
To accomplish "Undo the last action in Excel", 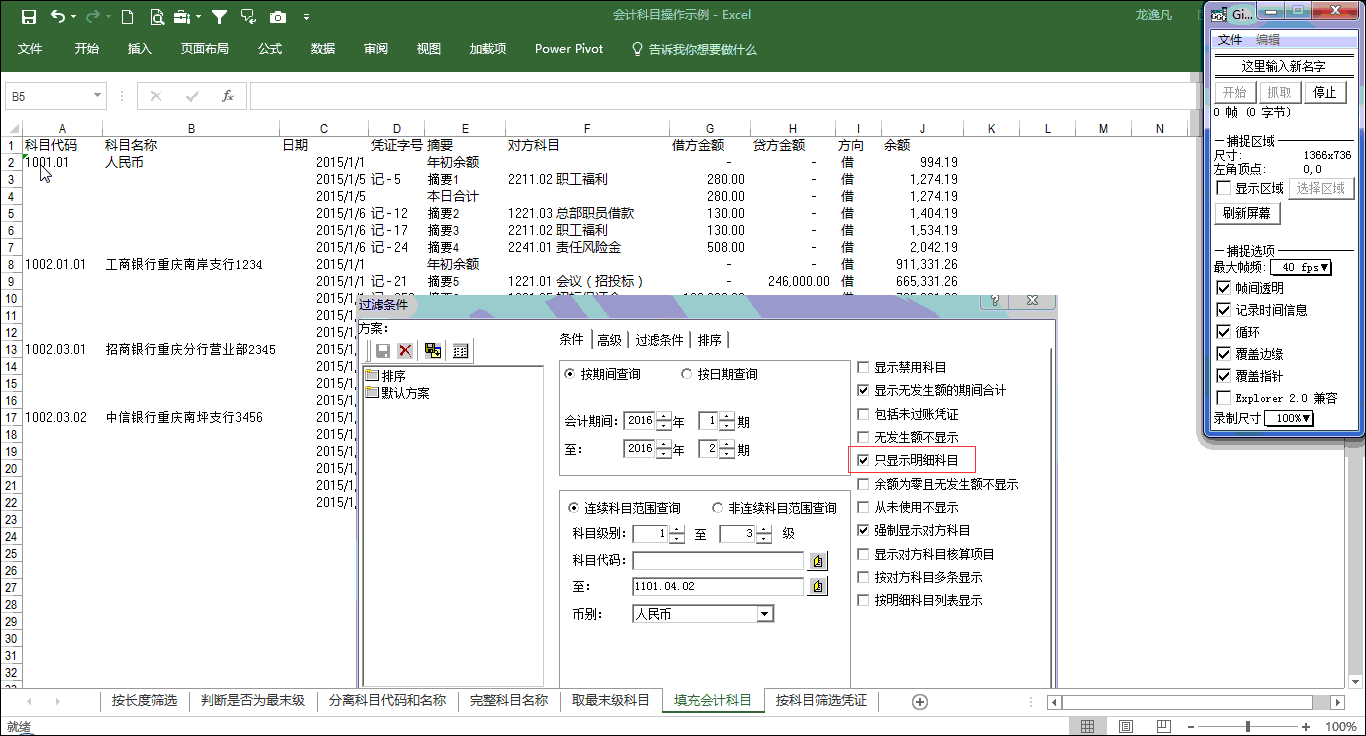I will [57, 17].
